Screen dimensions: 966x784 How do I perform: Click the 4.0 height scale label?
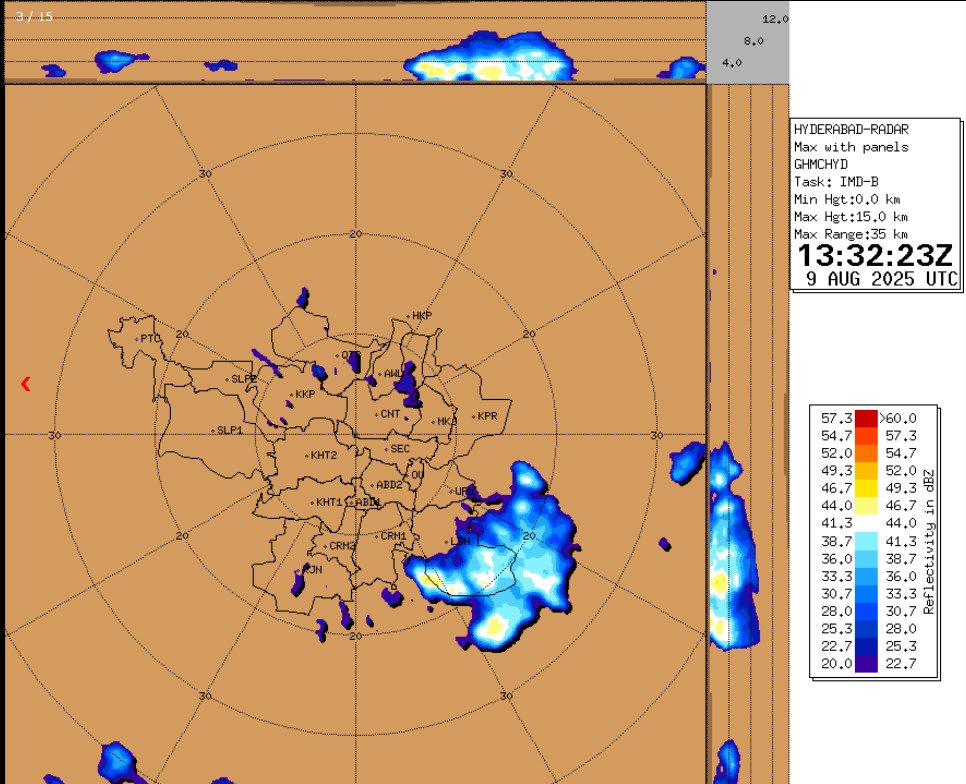pos(732,63)
